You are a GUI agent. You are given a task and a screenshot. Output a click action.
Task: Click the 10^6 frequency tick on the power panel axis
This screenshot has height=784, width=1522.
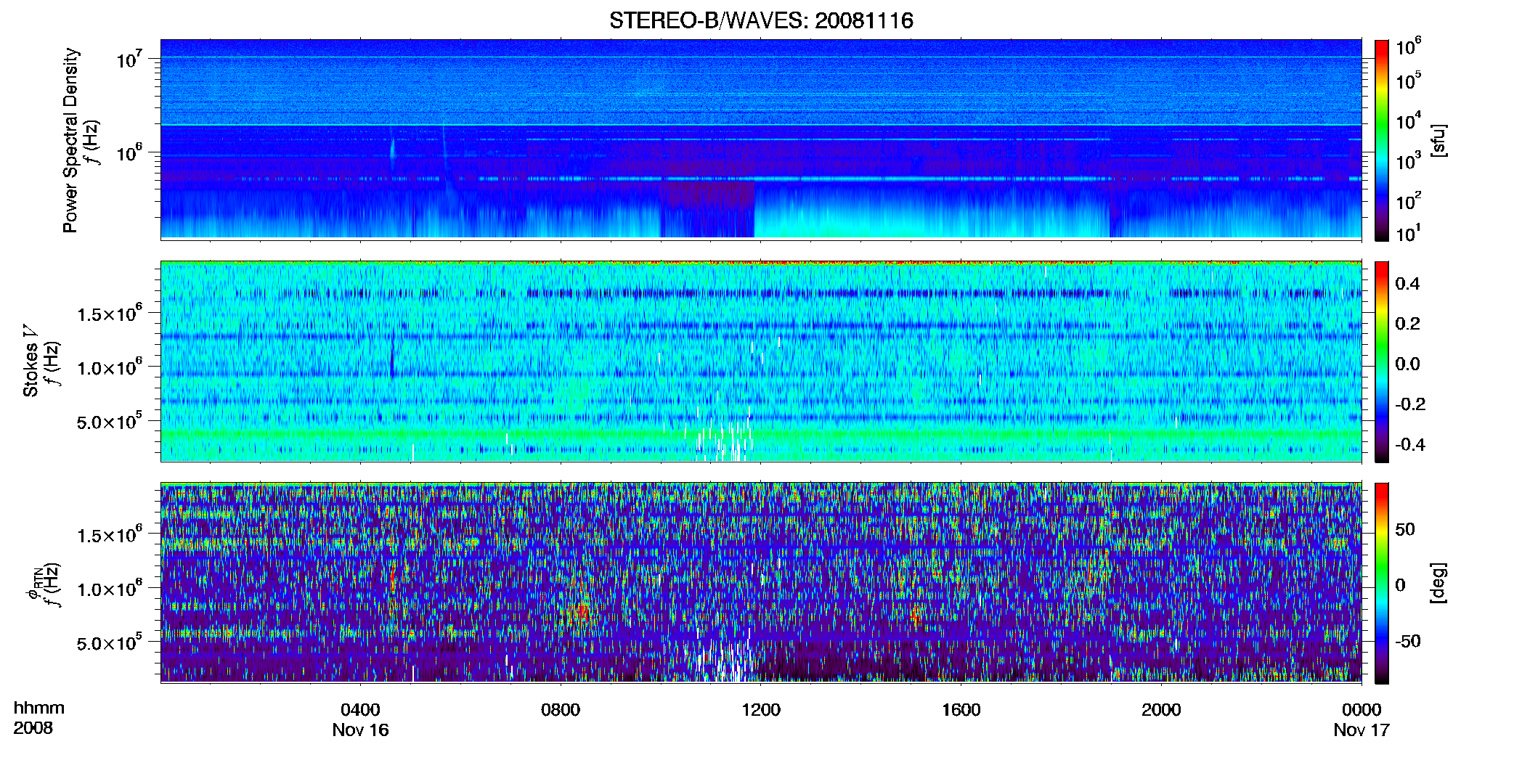(129, 153)
